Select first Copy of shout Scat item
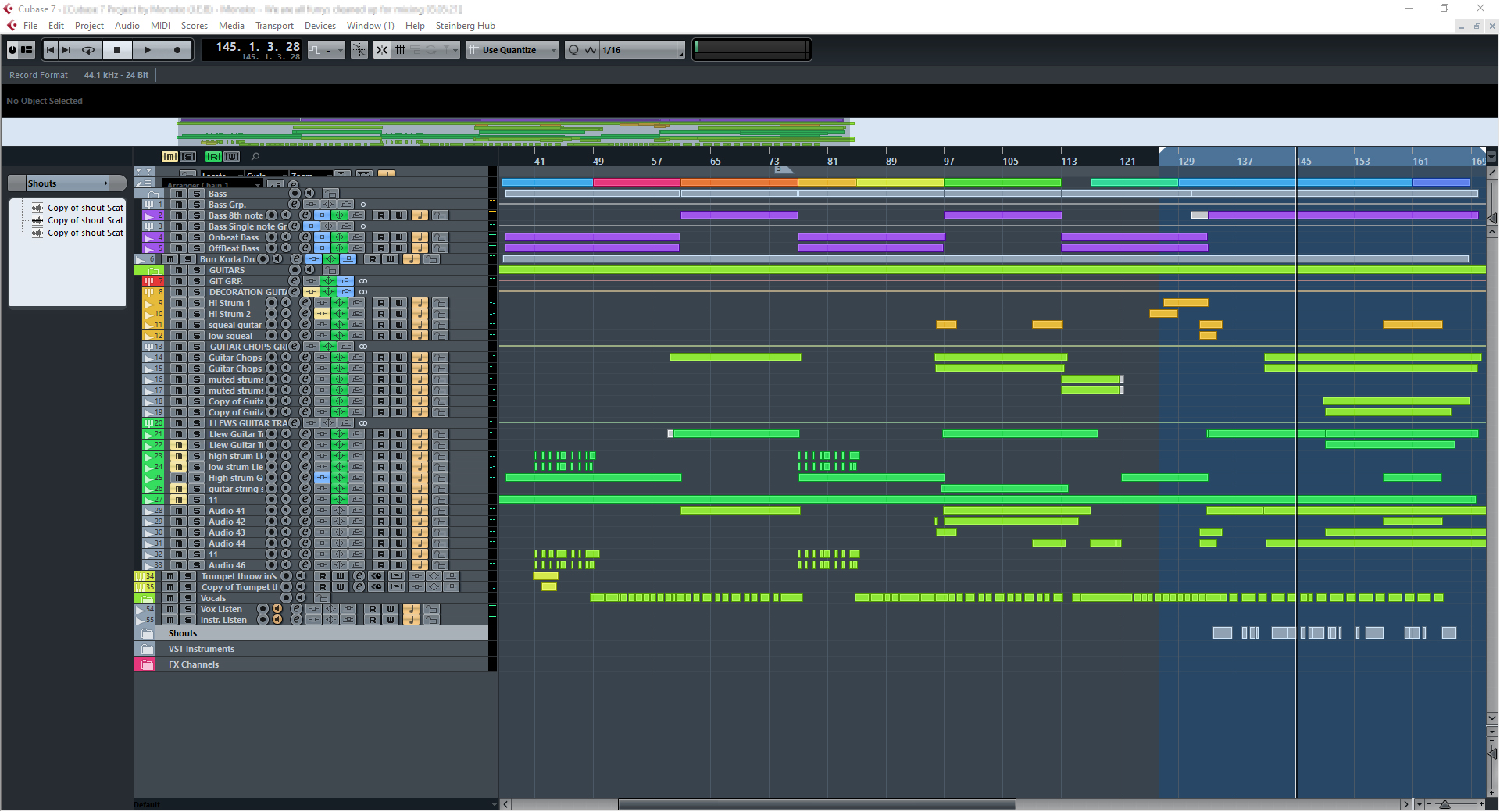Screen dimensions: 1500x812 (x=85, y=208)
